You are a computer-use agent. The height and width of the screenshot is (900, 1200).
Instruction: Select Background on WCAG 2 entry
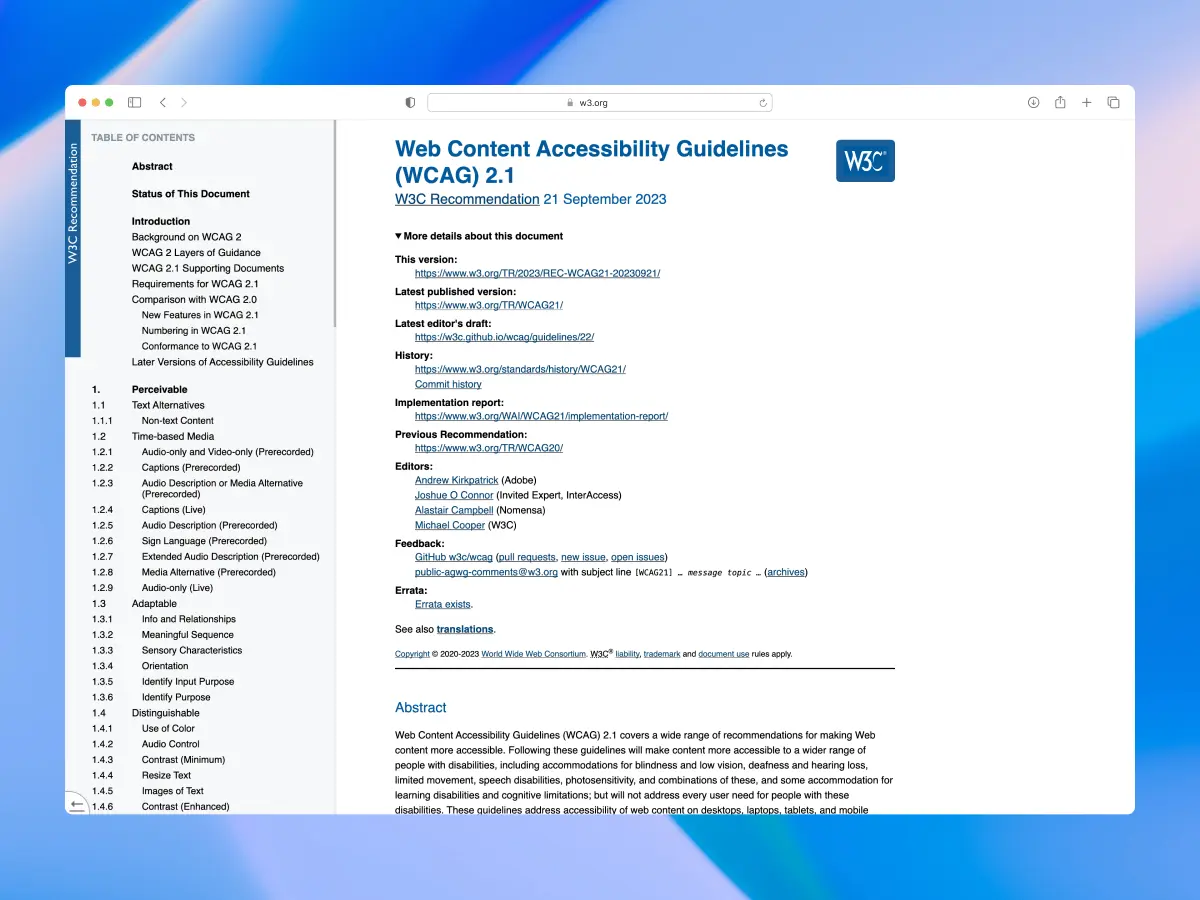186,237
